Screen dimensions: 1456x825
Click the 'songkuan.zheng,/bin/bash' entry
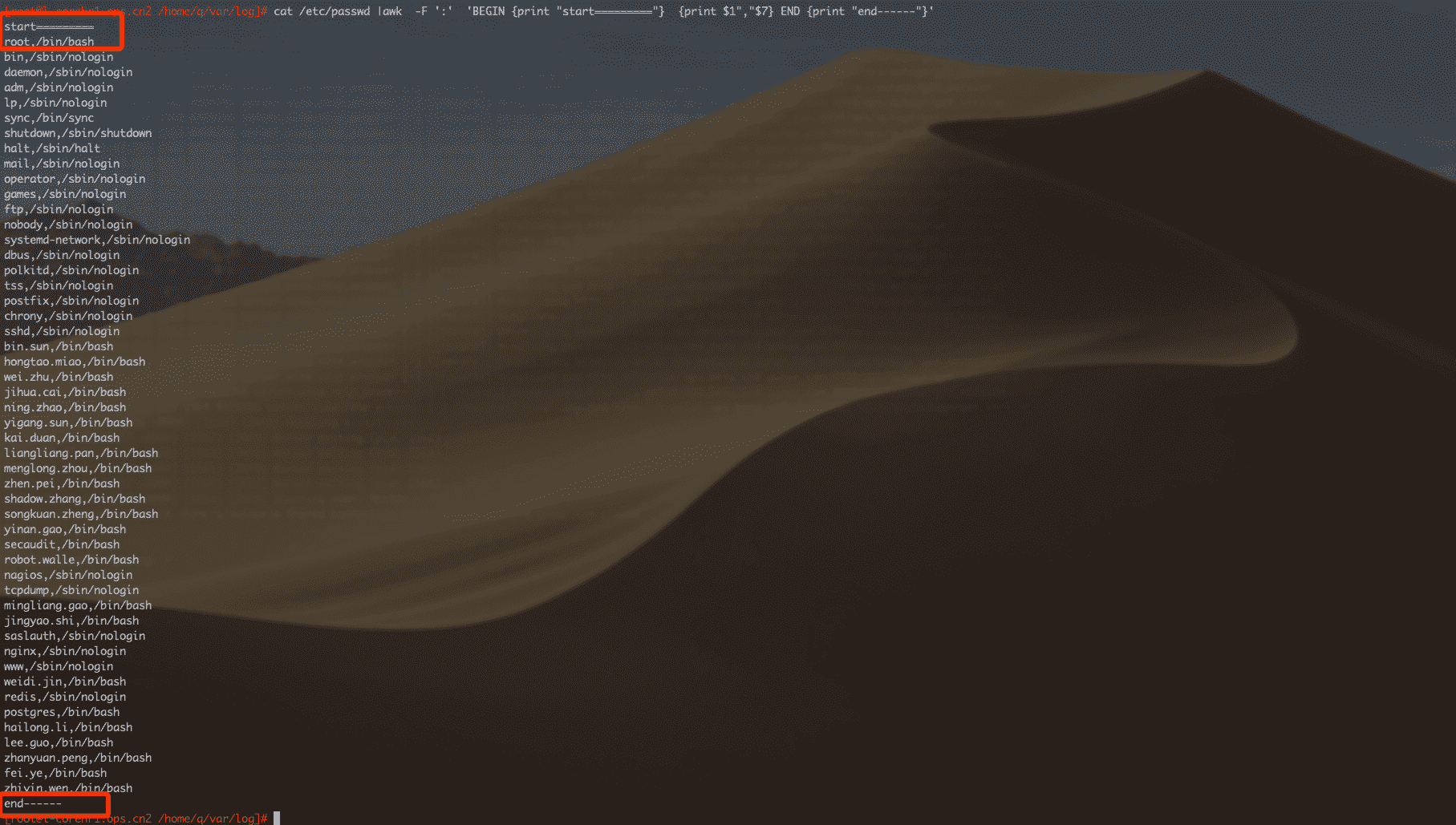click(81, 514)
